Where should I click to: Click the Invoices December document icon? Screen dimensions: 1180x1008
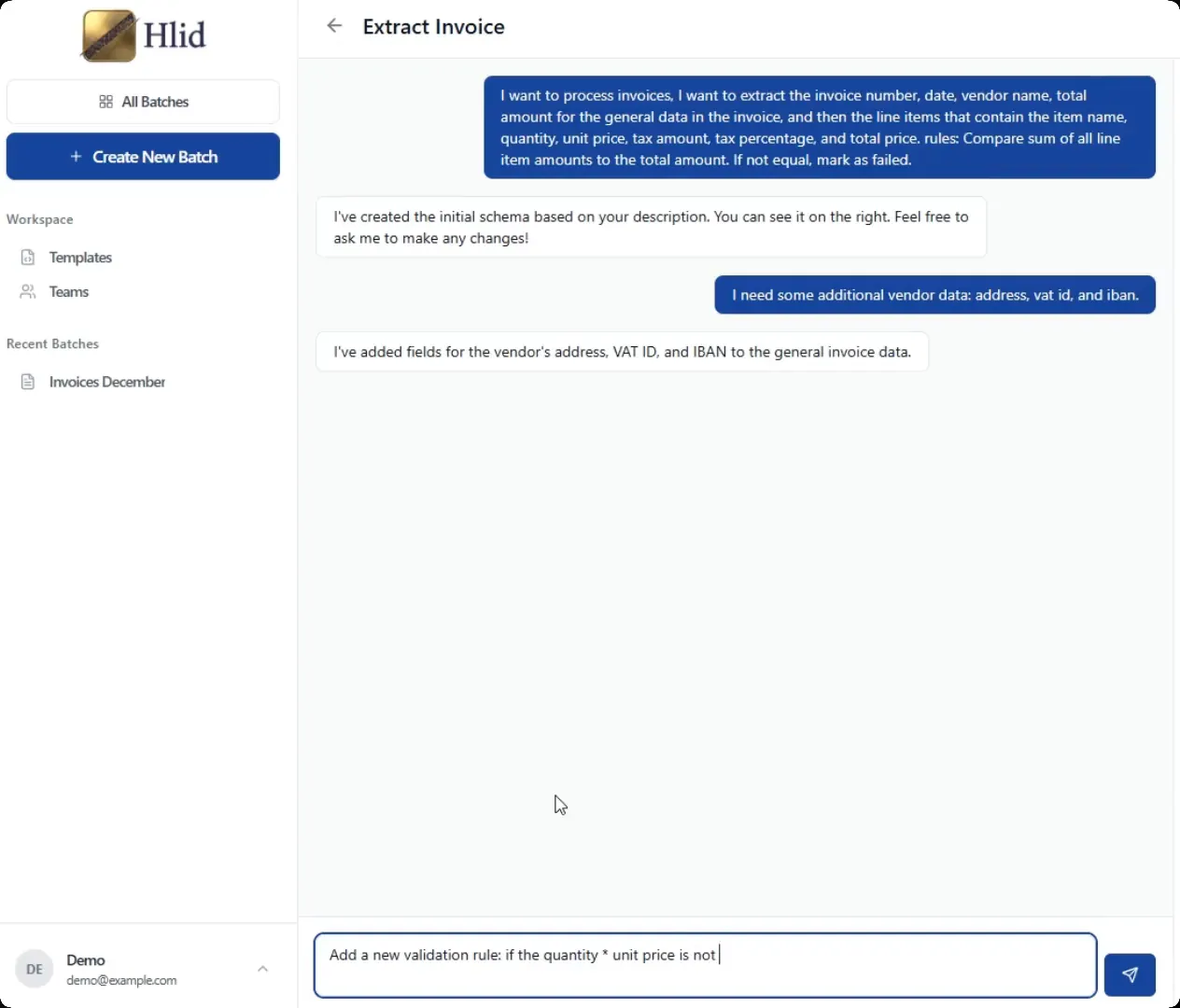pyautogui.click(x=28, y=382)
